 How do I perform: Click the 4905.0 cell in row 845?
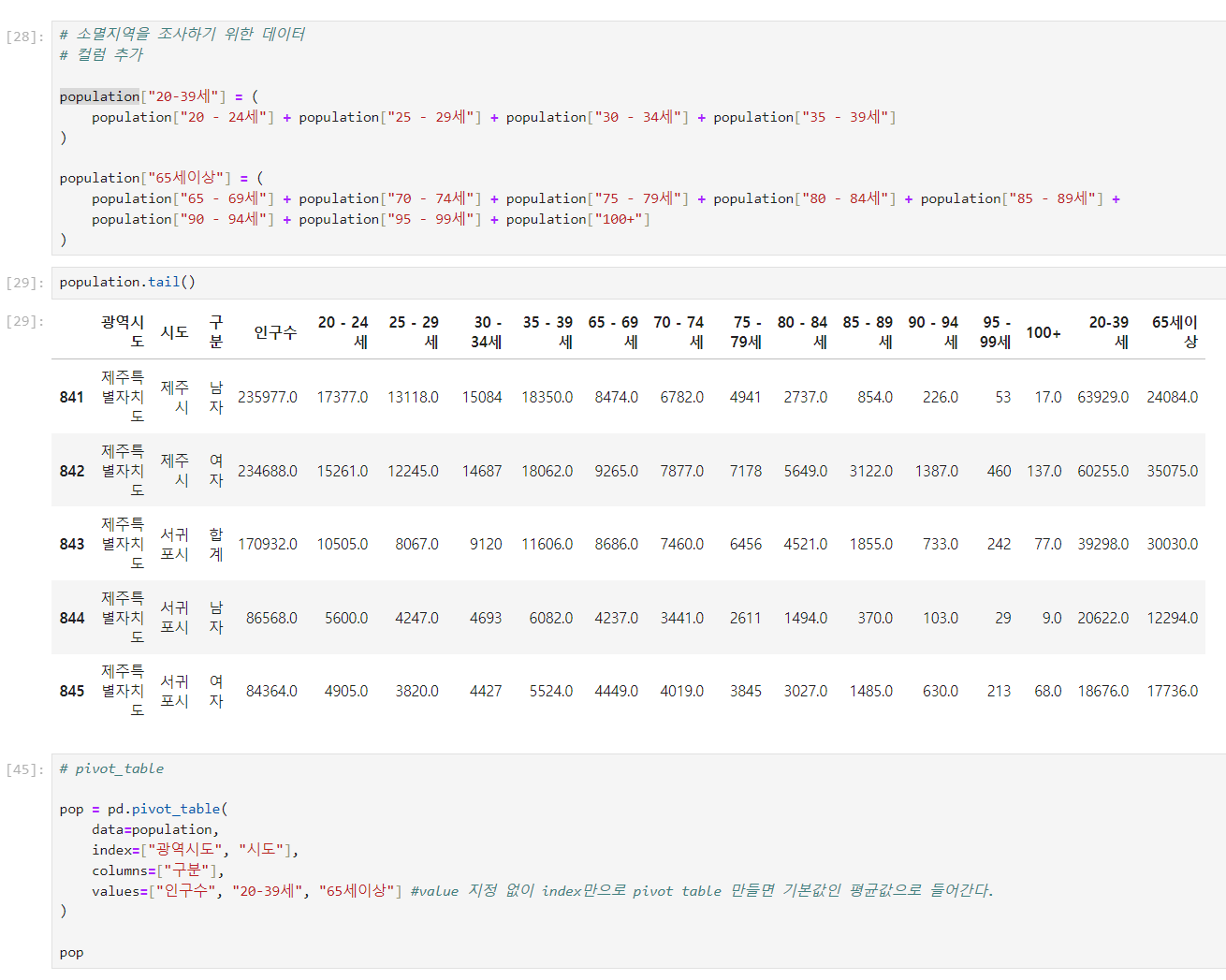click(346, 691)
